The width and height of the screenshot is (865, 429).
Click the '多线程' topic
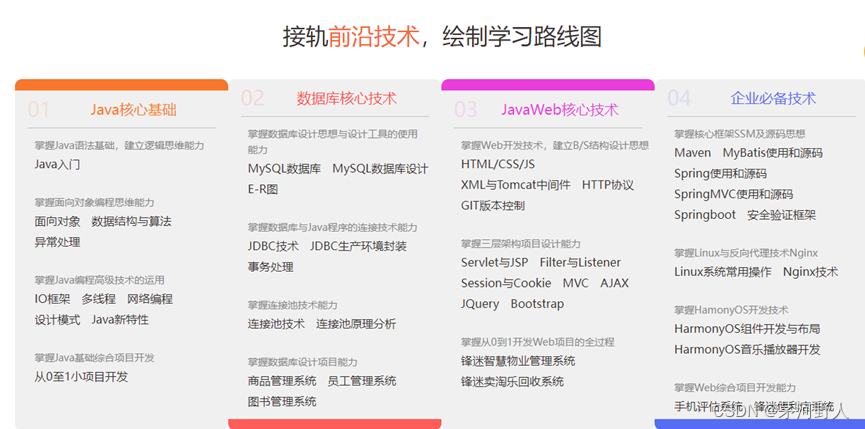(x=99, y=299)
